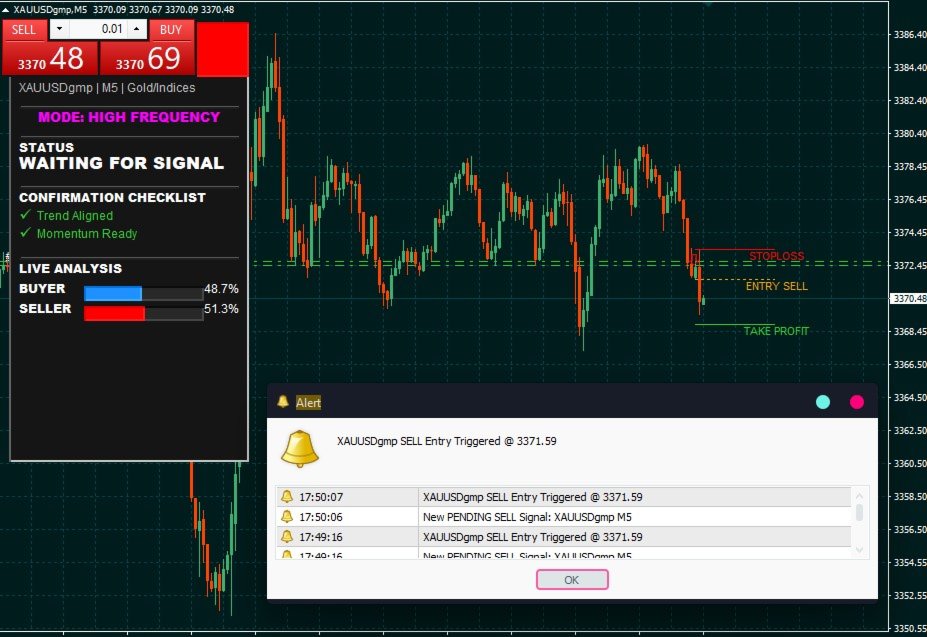Click the Trend Aligned checkmark

pos(25,215)
